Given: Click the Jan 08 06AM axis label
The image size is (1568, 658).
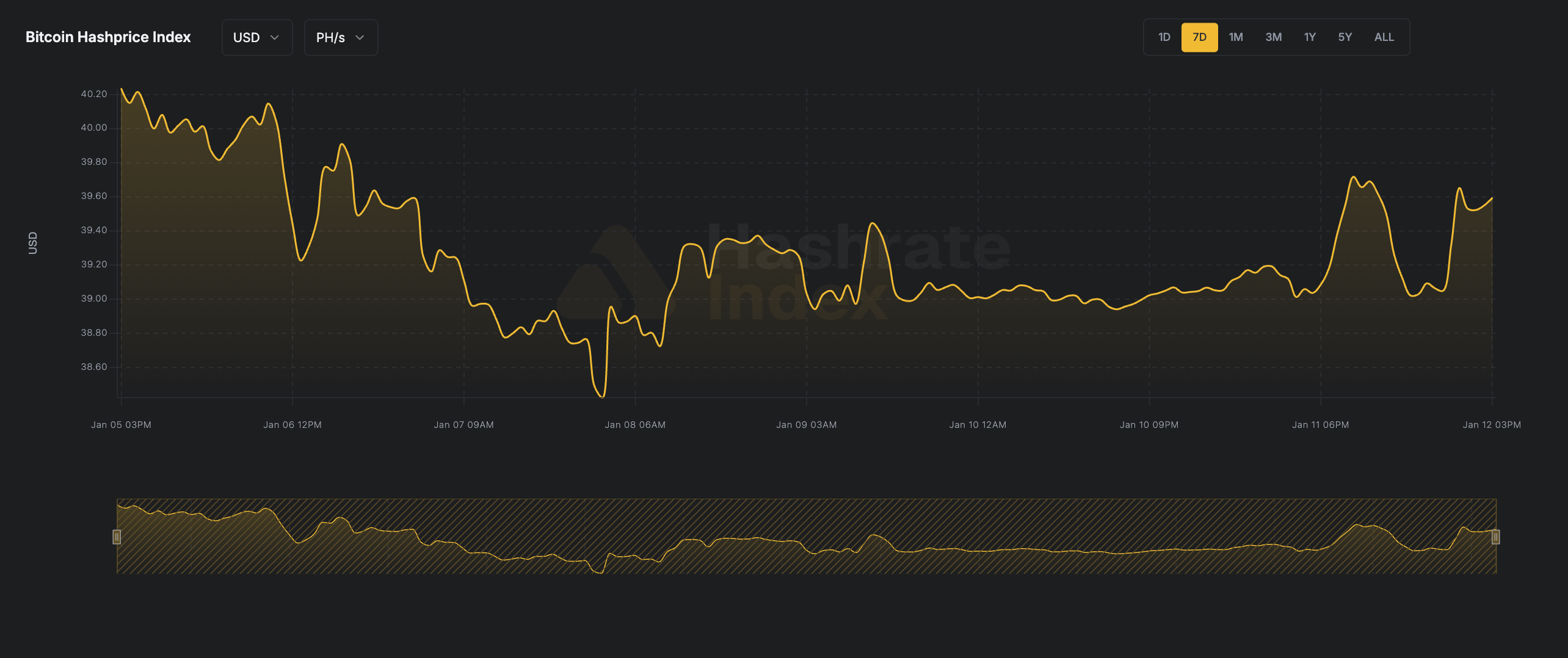Looking at the screenshot, I should coord(635,425).
